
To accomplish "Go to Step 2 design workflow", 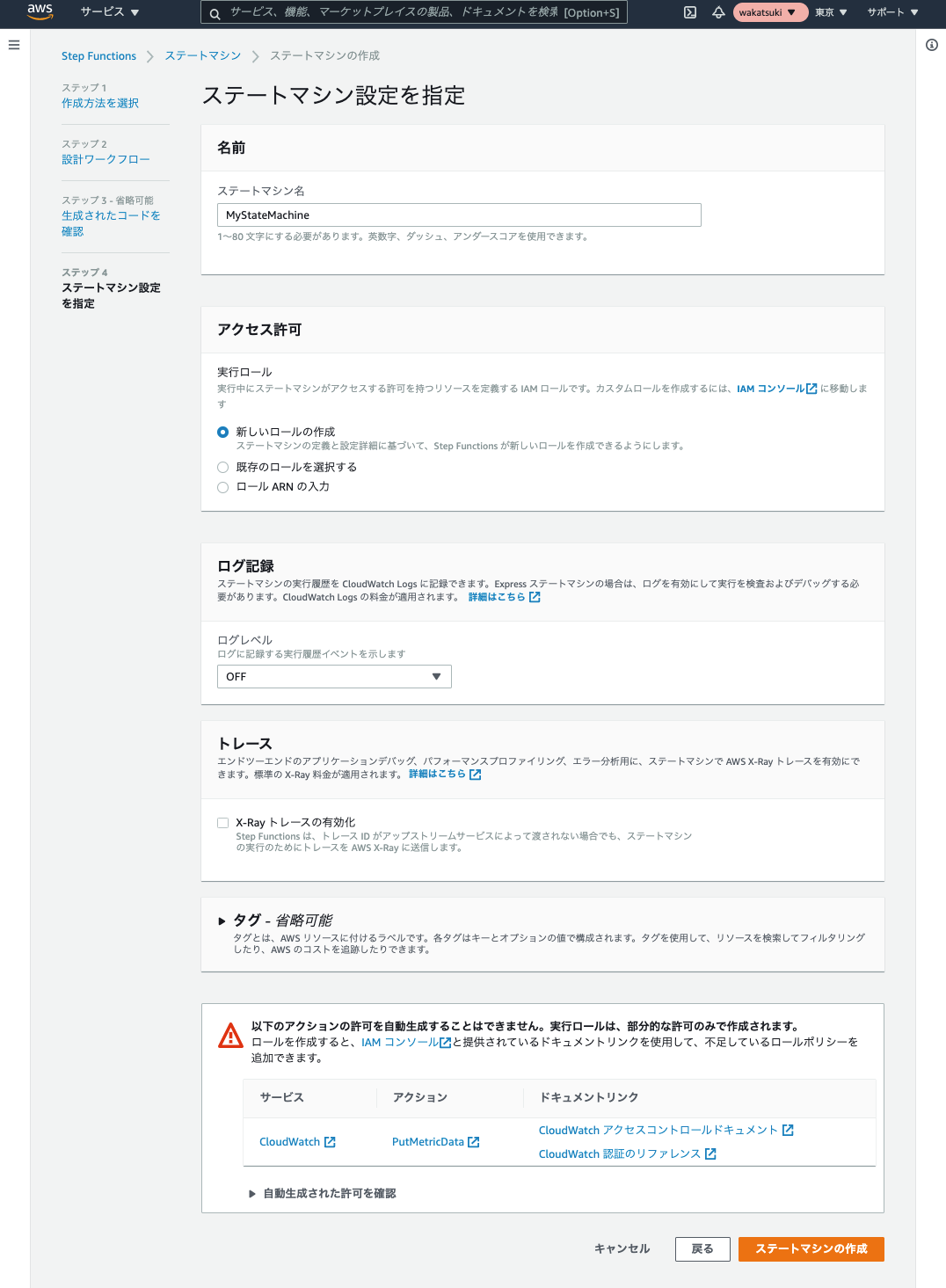I will tap(106, 159).
